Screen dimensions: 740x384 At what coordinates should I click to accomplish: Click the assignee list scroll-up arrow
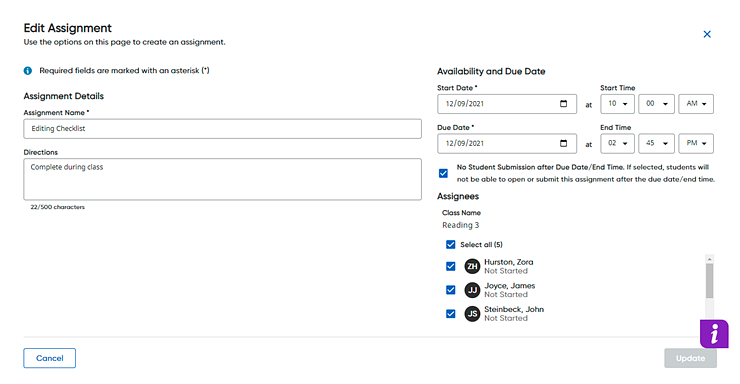709,259
